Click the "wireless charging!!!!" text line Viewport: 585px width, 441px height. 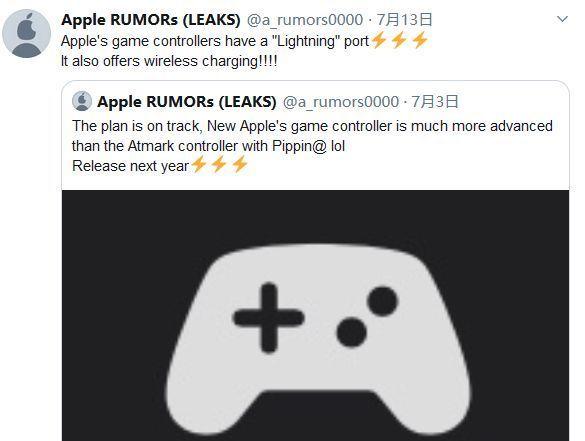pos(169,61)
